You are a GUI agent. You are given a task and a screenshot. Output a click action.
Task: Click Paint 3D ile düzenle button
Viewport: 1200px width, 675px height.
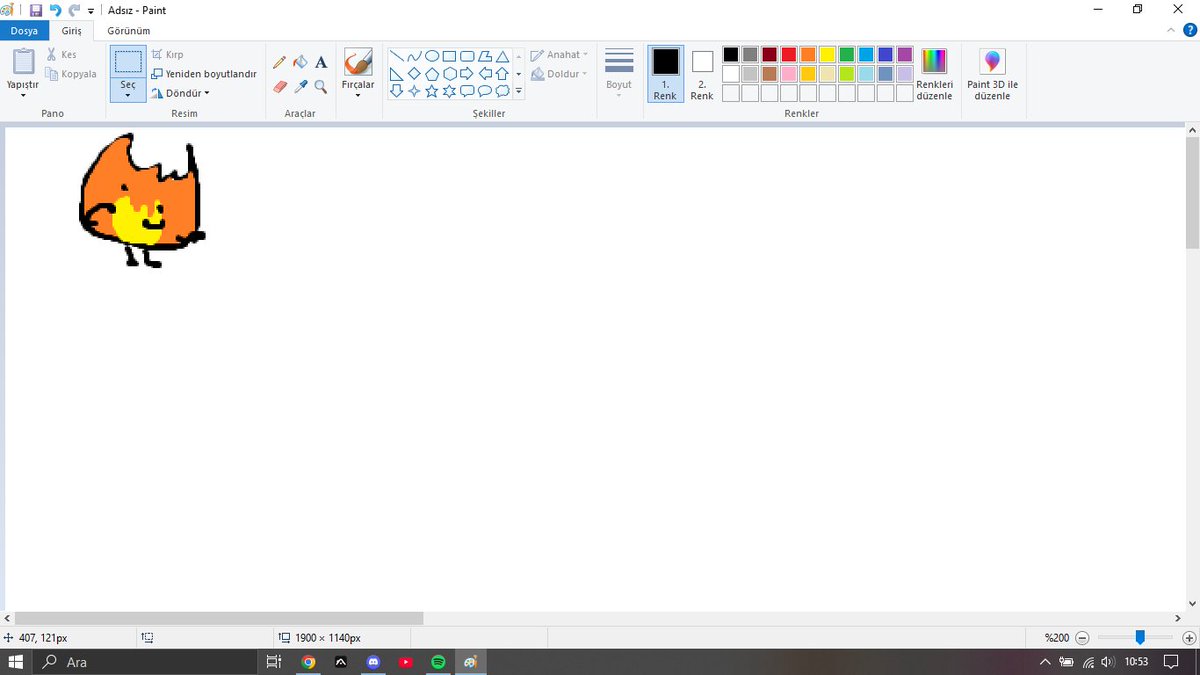[992, 74]
